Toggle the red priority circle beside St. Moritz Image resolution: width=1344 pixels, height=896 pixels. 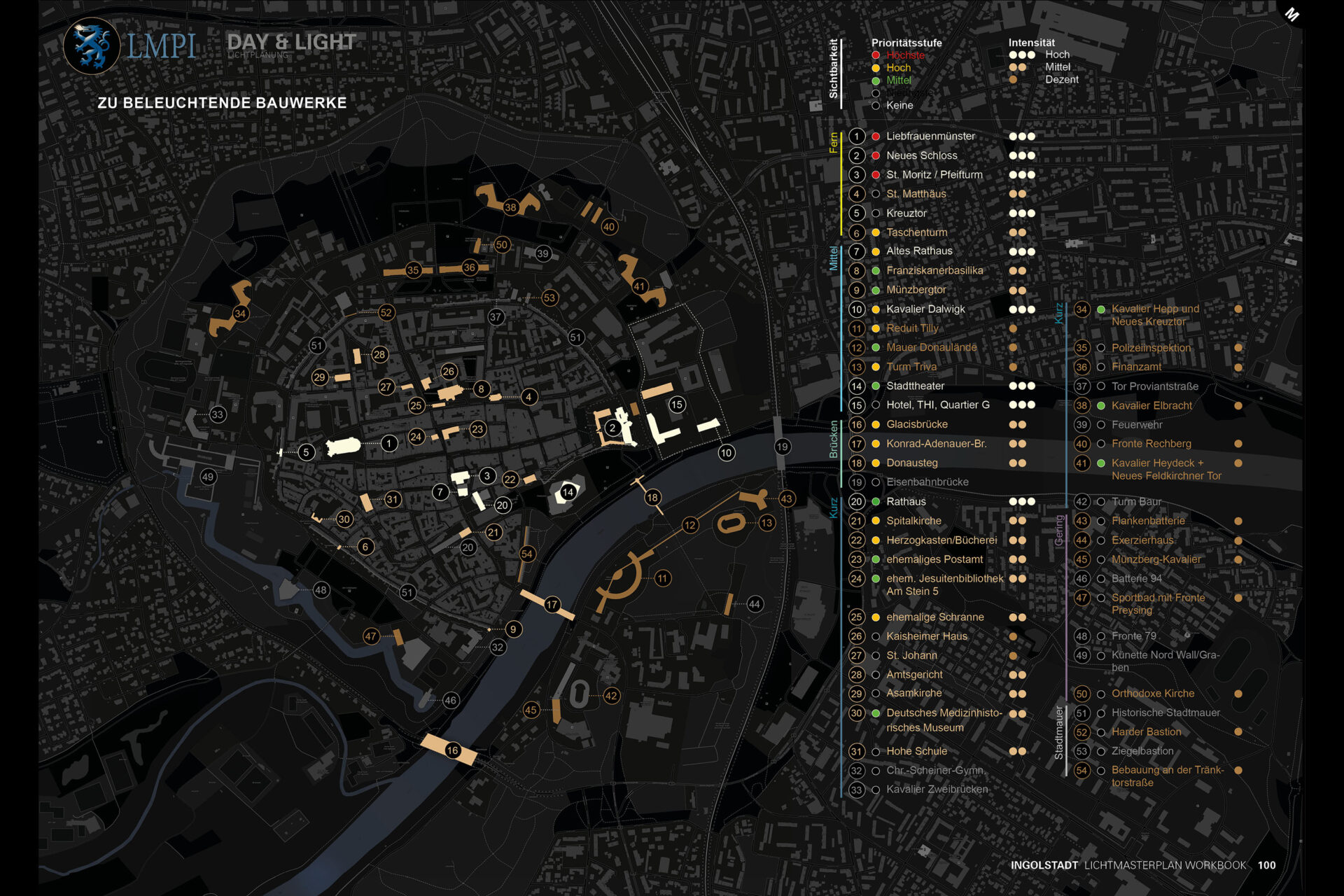[x=874, y=174]
